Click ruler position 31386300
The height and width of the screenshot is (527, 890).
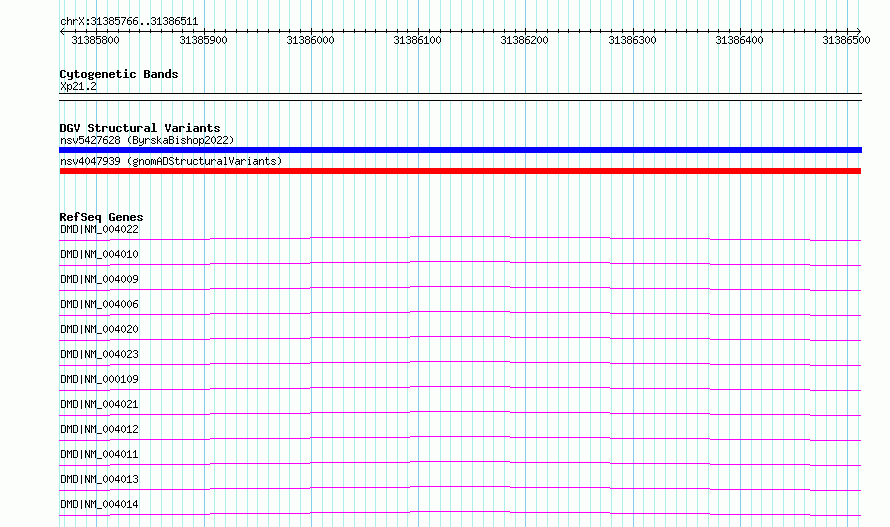coord(632,40)
